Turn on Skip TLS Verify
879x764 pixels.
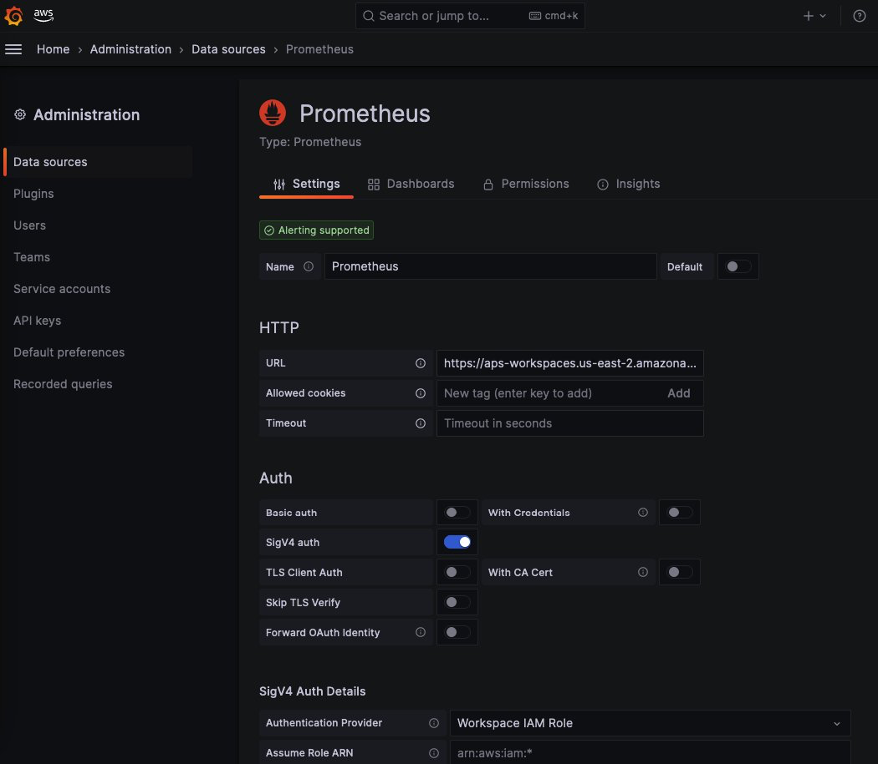point(457,602)
